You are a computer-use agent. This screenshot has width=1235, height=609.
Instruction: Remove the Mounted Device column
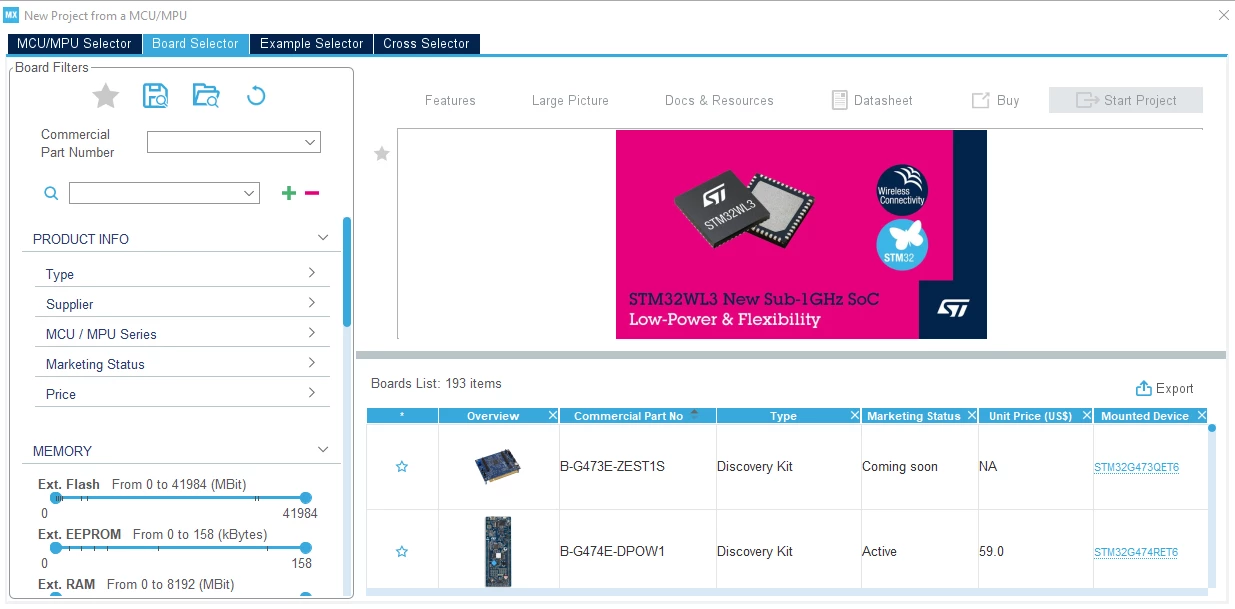pyautogui.click(x=1201, y=415)
